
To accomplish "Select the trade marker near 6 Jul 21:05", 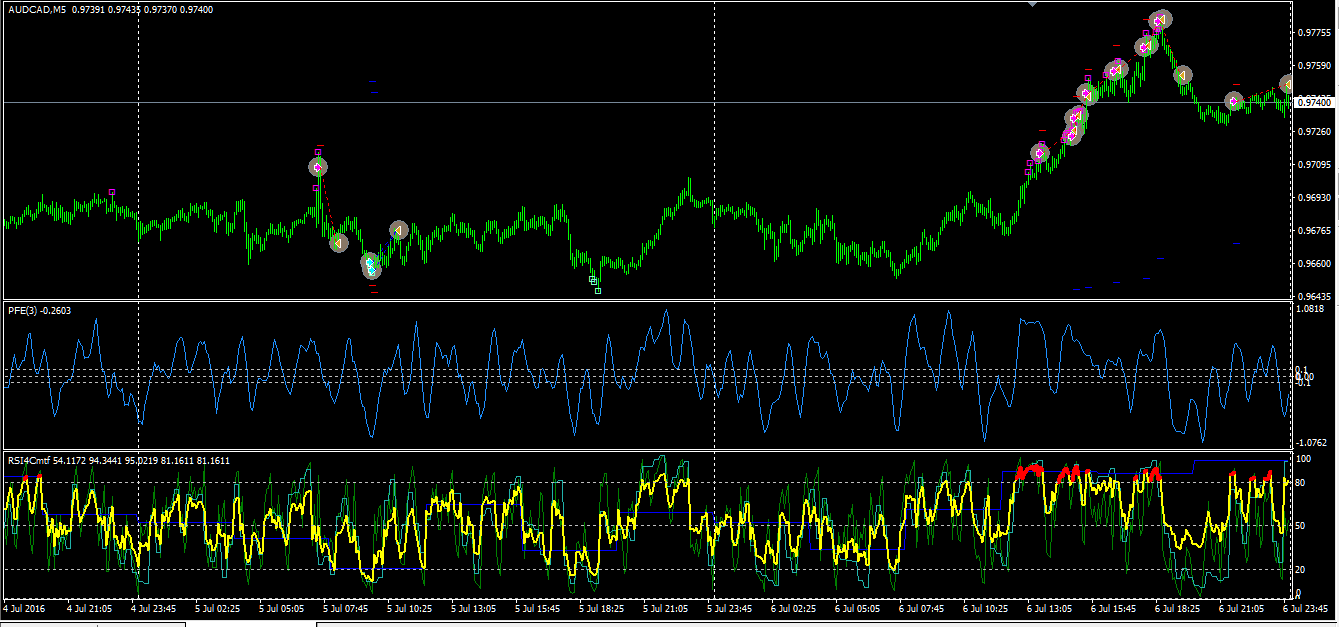I will (1234, 101).
